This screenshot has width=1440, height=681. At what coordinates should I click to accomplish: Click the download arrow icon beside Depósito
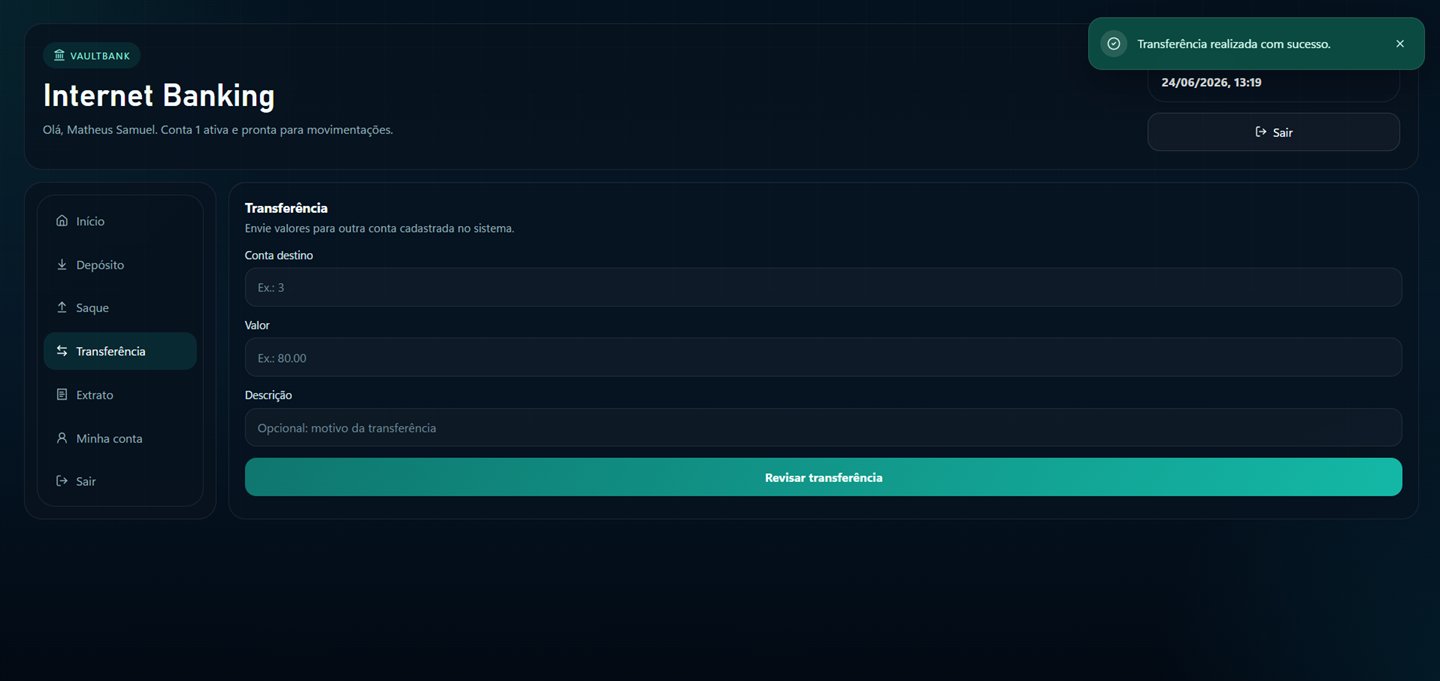click(x=62, y=265)
